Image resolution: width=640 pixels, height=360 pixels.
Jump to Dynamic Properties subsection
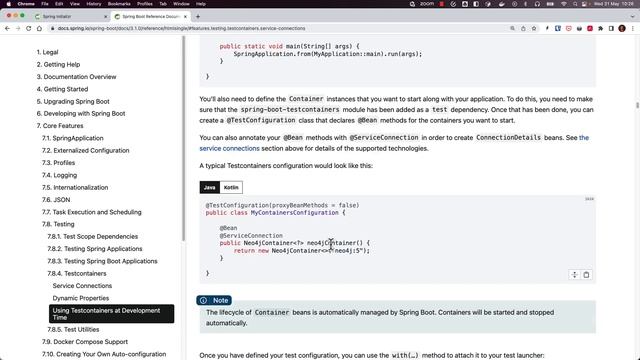(x=81, y=298)
